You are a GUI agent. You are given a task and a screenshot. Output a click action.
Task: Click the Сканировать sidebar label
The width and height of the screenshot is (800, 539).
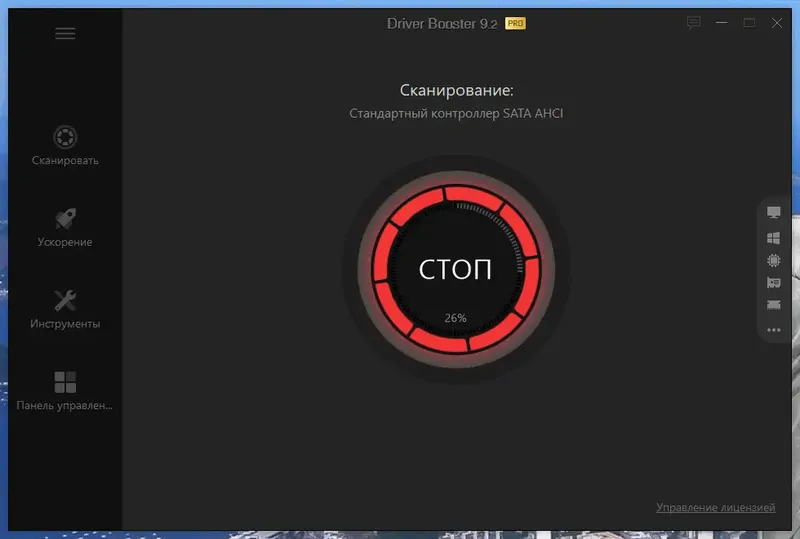pos(65,160)
